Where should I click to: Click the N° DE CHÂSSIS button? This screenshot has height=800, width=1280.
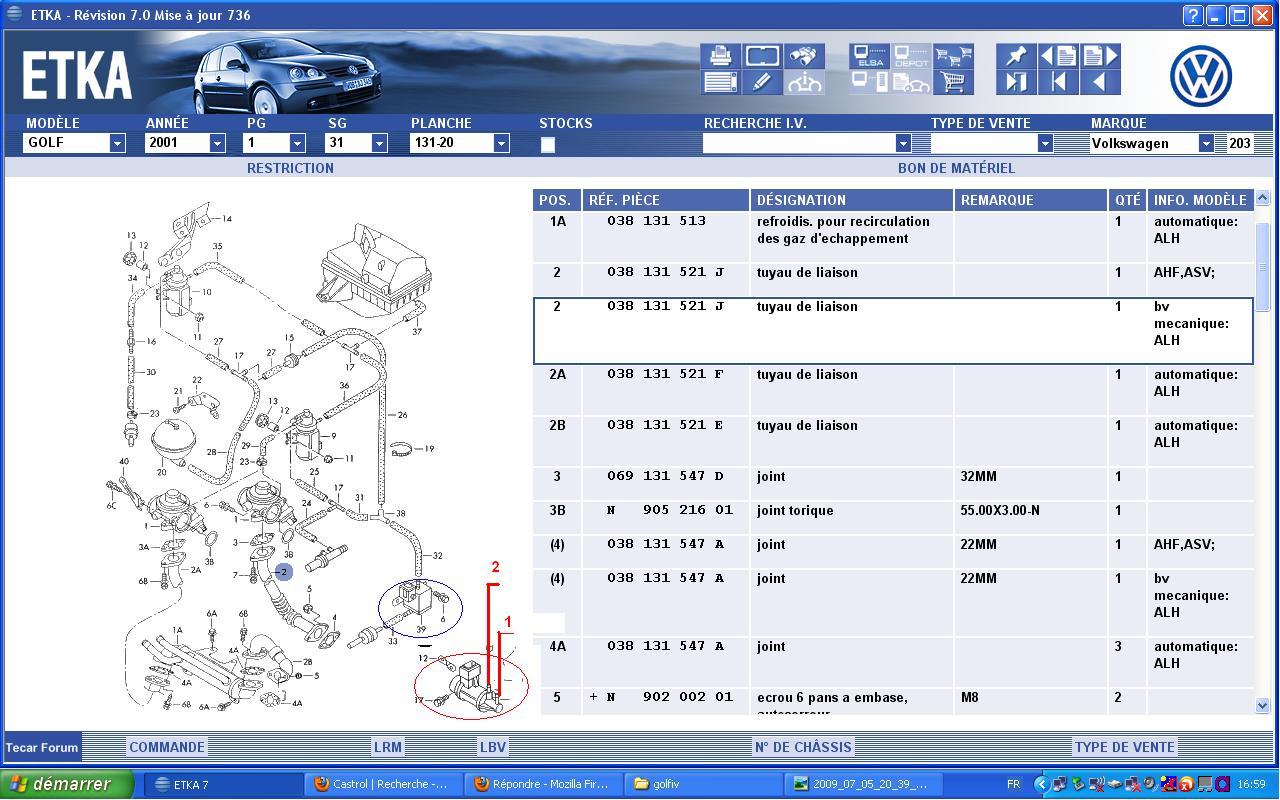[803, 747]
